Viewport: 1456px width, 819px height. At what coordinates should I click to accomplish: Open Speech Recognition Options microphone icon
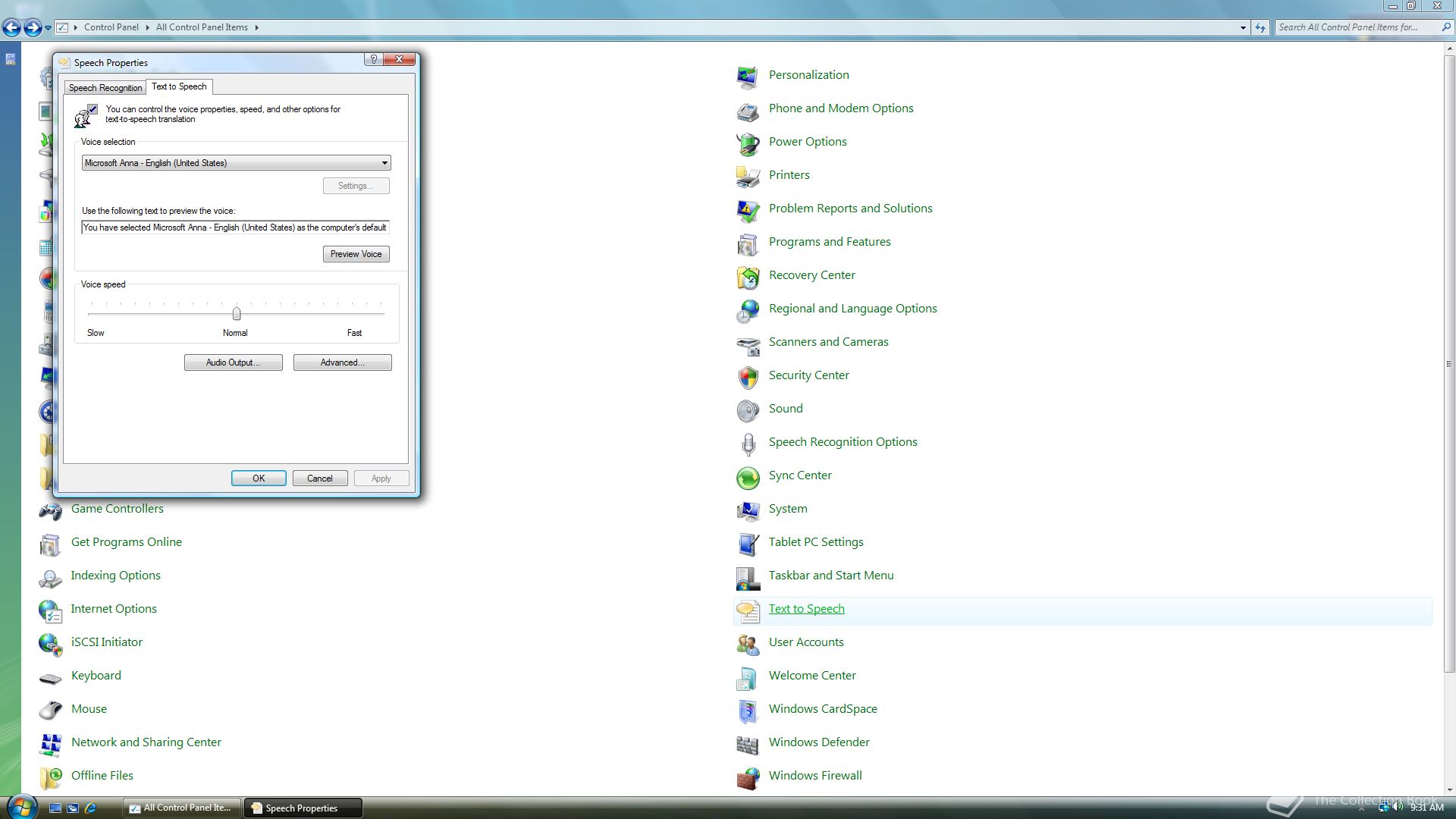[748, 443]
